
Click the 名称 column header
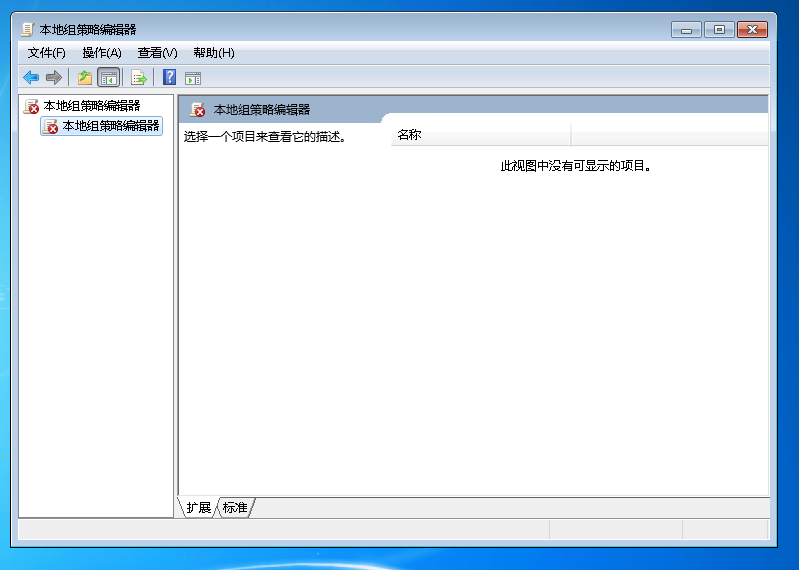[481, 134]
